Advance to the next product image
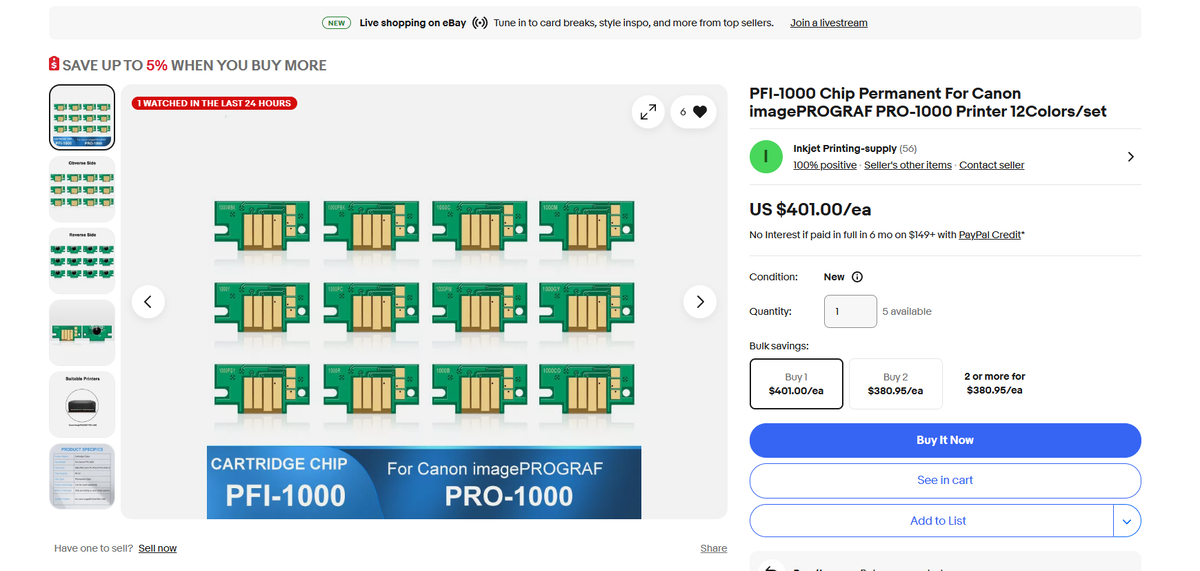This screenshot has width=1200, height=571. pos(700,301)
